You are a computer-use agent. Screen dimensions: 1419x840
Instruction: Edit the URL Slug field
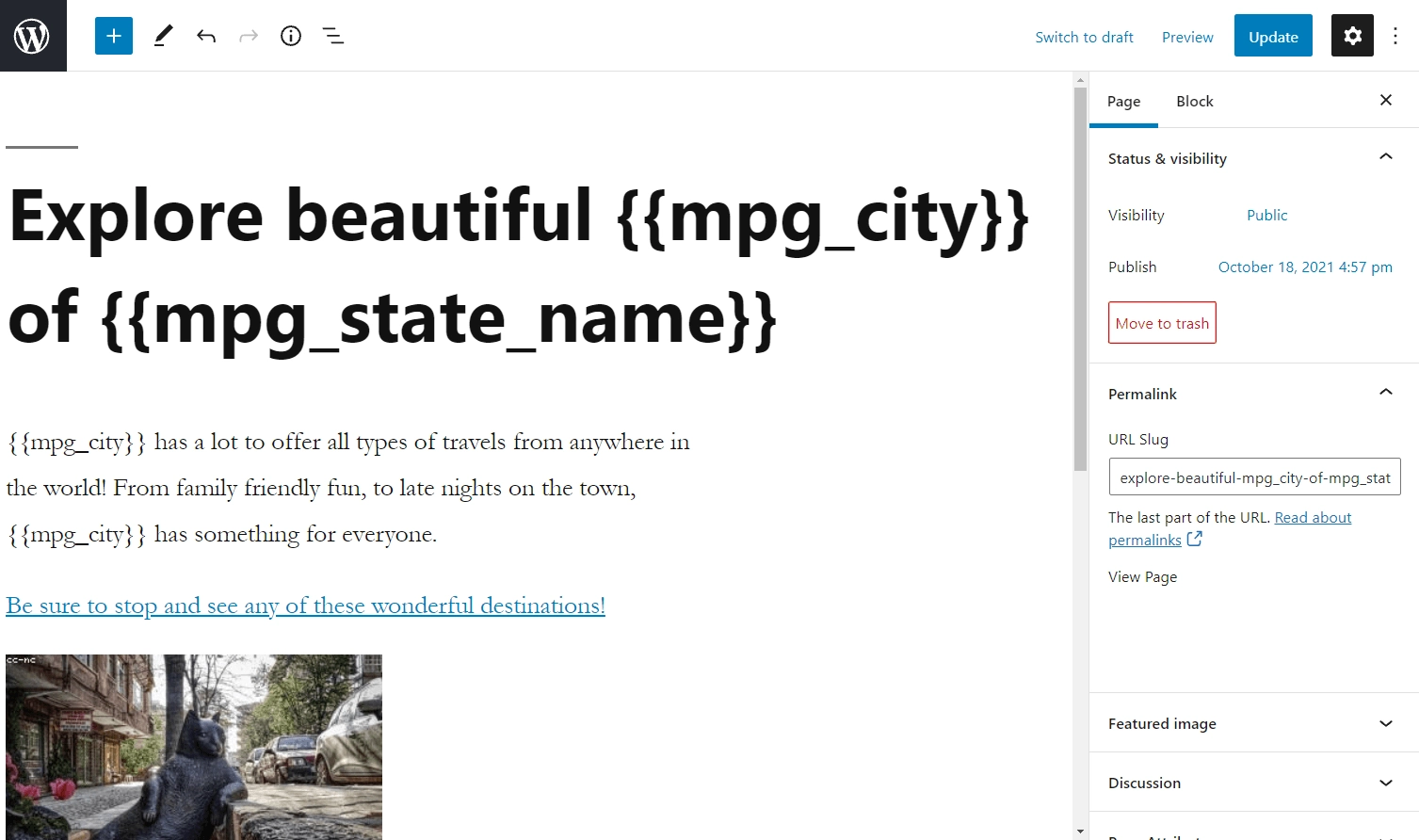pyautogui.click(x=1254, y=477)
